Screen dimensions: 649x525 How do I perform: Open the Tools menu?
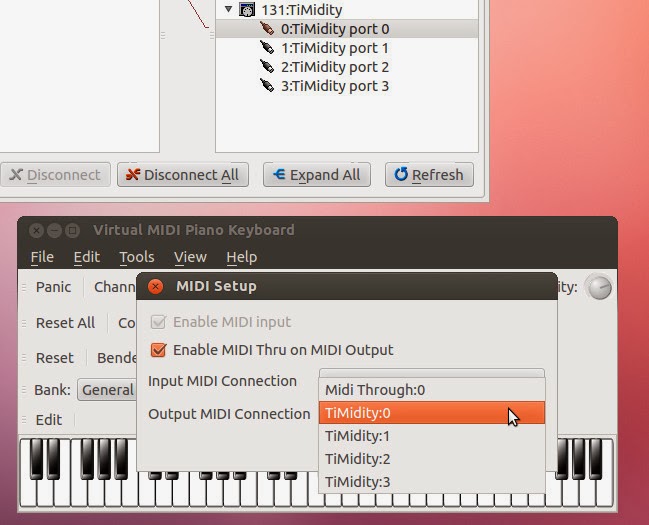point(137,257)
